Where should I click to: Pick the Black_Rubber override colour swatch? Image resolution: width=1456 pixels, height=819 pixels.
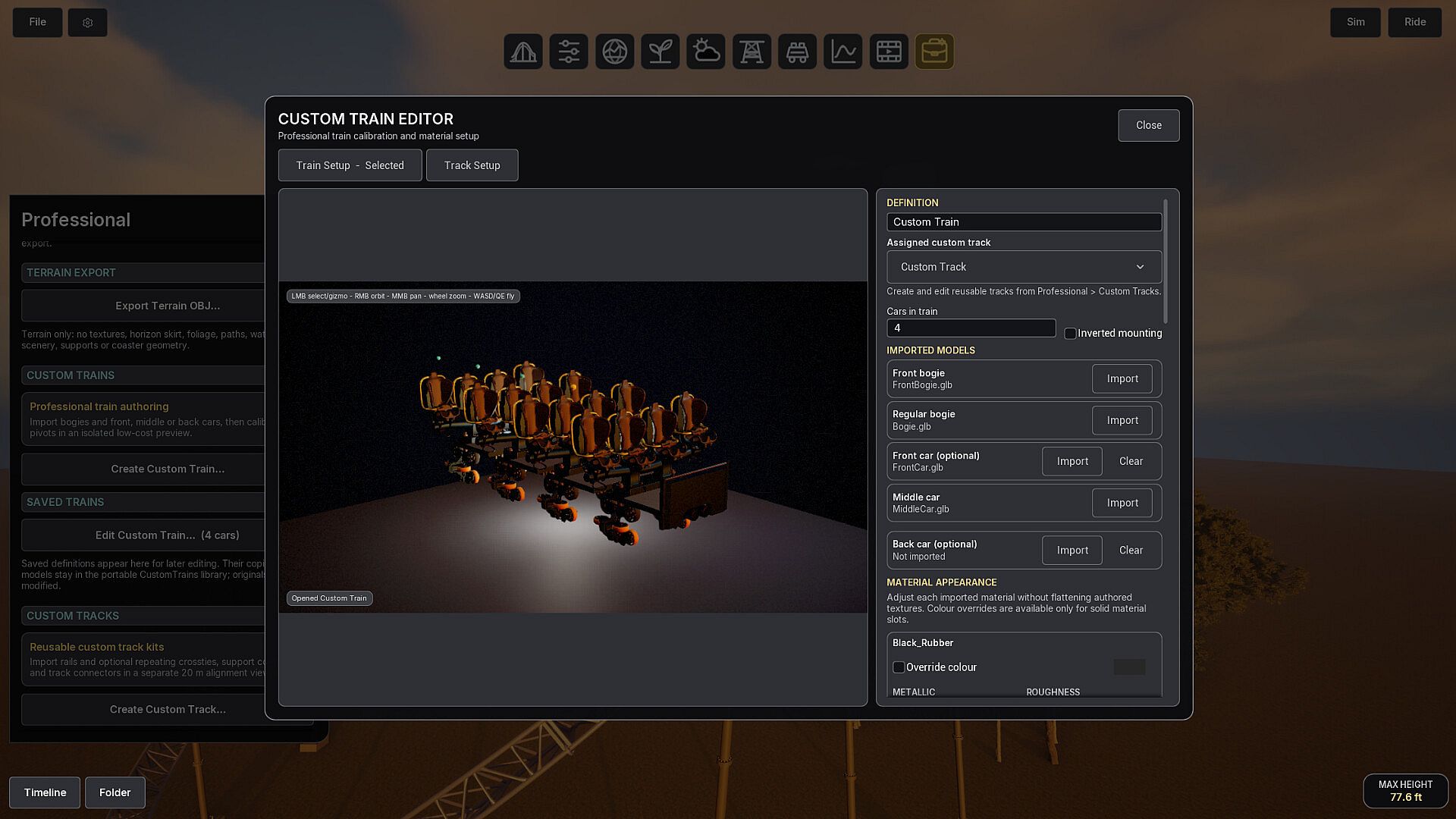click(1129, 667)
